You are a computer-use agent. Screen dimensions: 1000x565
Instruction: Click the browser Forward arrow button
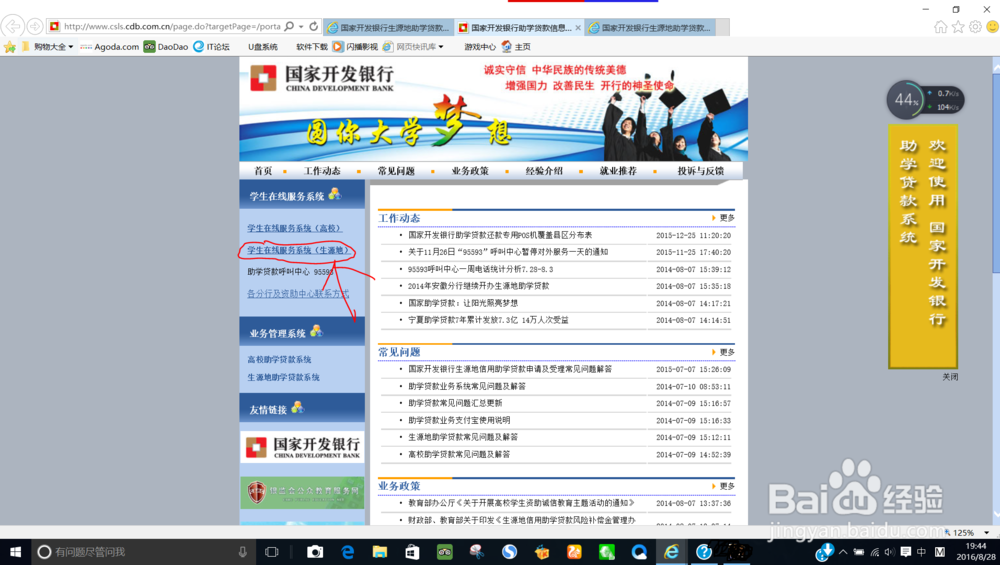coord(34,27)
